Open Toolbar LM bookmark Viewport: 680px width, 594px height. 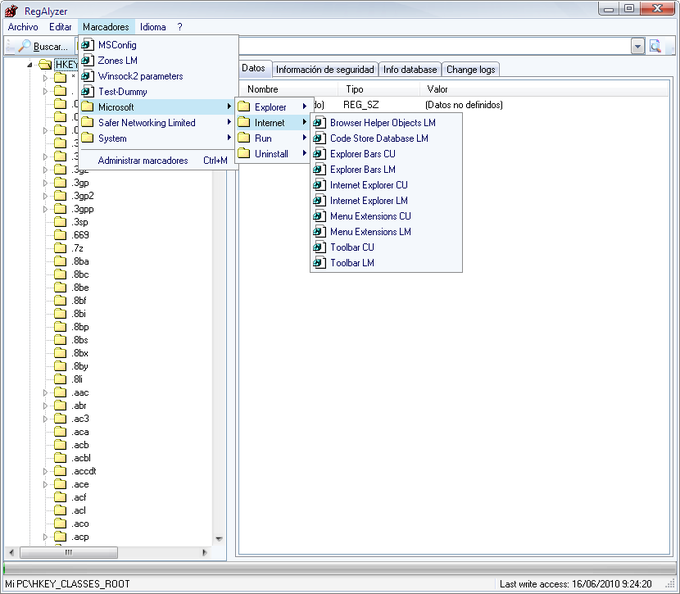click(386, 263)
